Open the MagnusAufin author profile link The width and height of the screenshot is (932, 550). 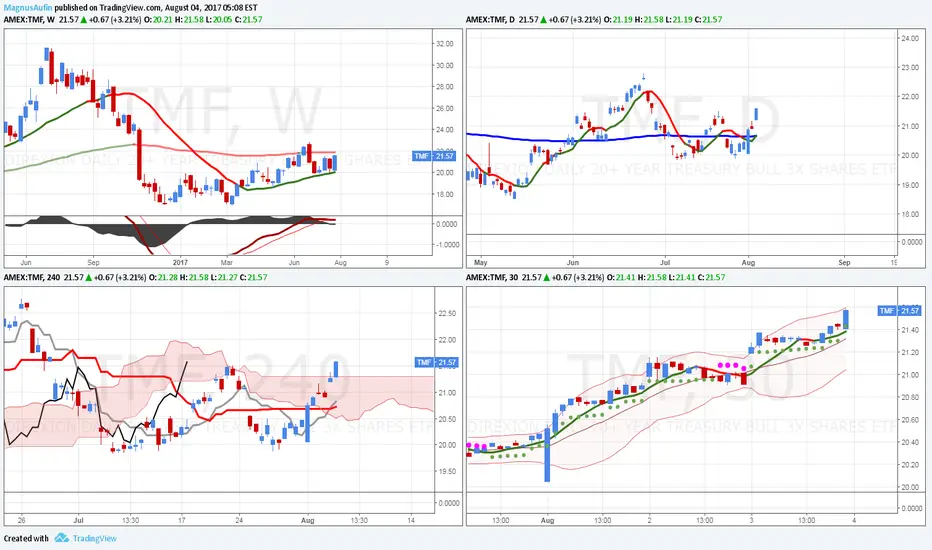[x=28, y=8]
